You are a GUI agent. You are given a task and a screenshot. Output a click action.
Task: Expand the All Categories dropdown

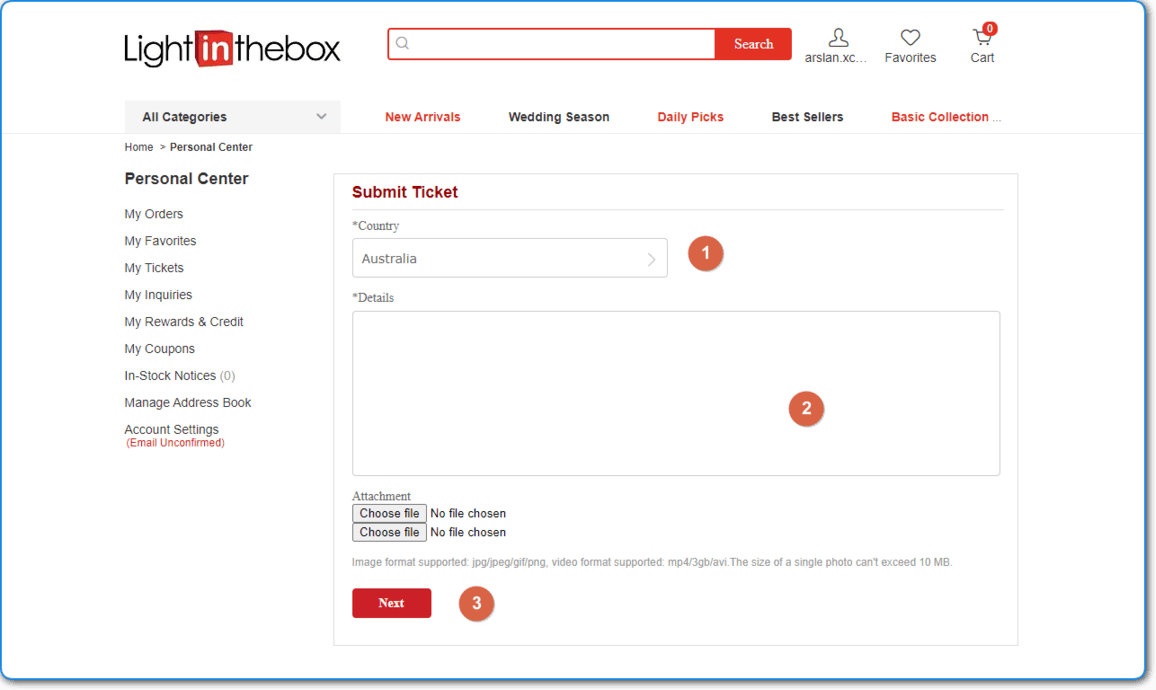point(232,116)
